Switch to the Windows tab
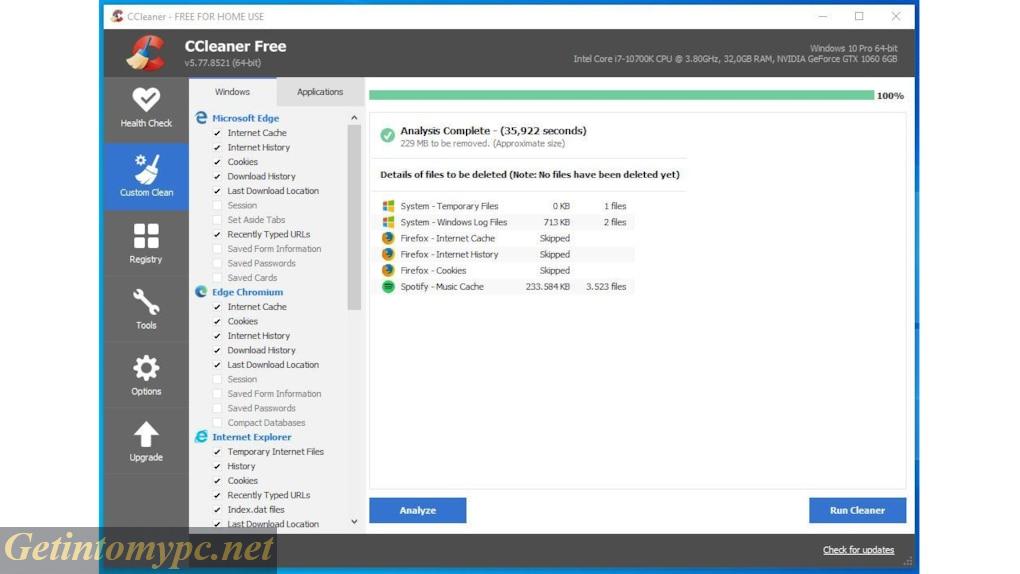1020x574 pixels. [232, 92]
